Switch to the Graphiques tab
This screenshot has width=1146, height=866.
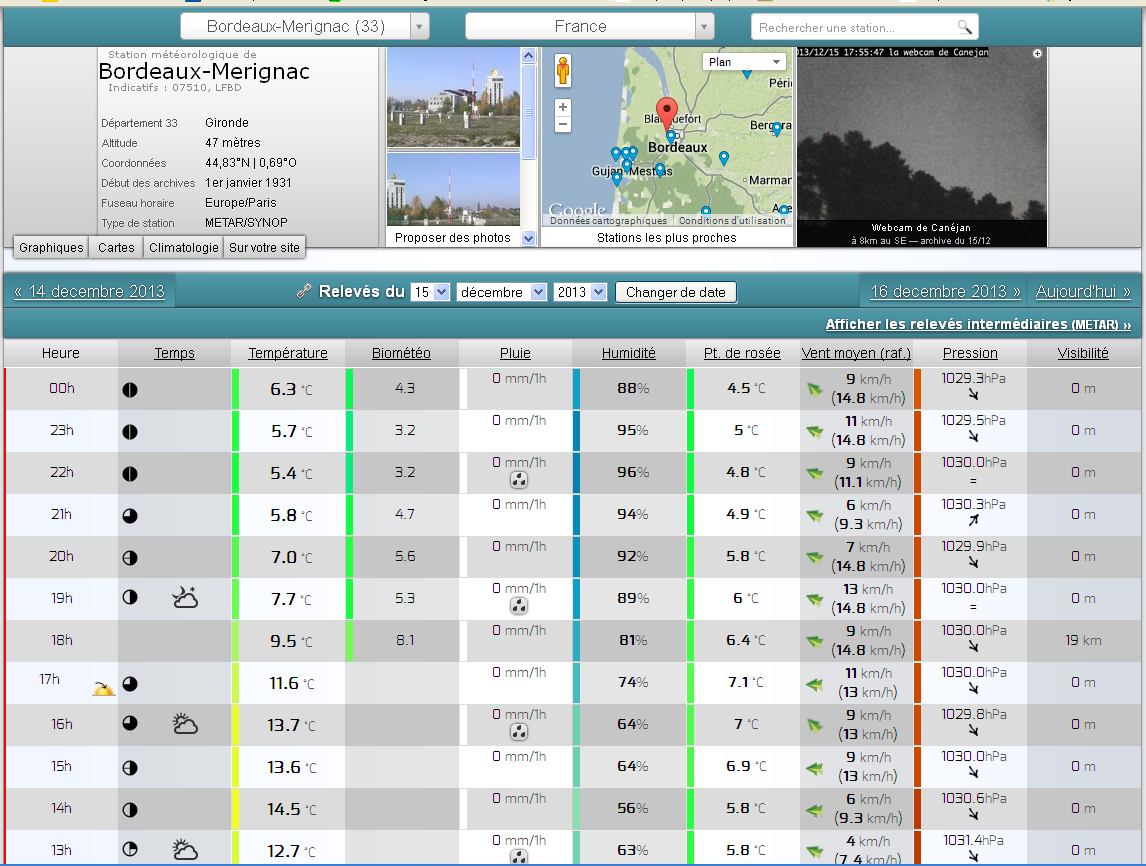[51, 247]
